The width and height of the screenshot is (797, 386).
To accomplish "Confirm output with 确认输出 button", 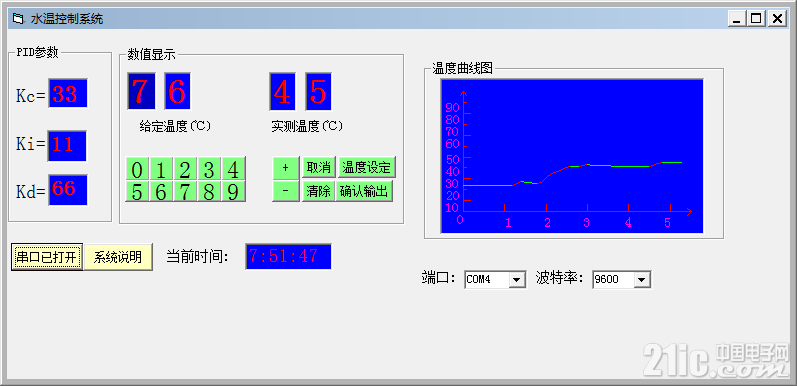I will pos(364,191).
